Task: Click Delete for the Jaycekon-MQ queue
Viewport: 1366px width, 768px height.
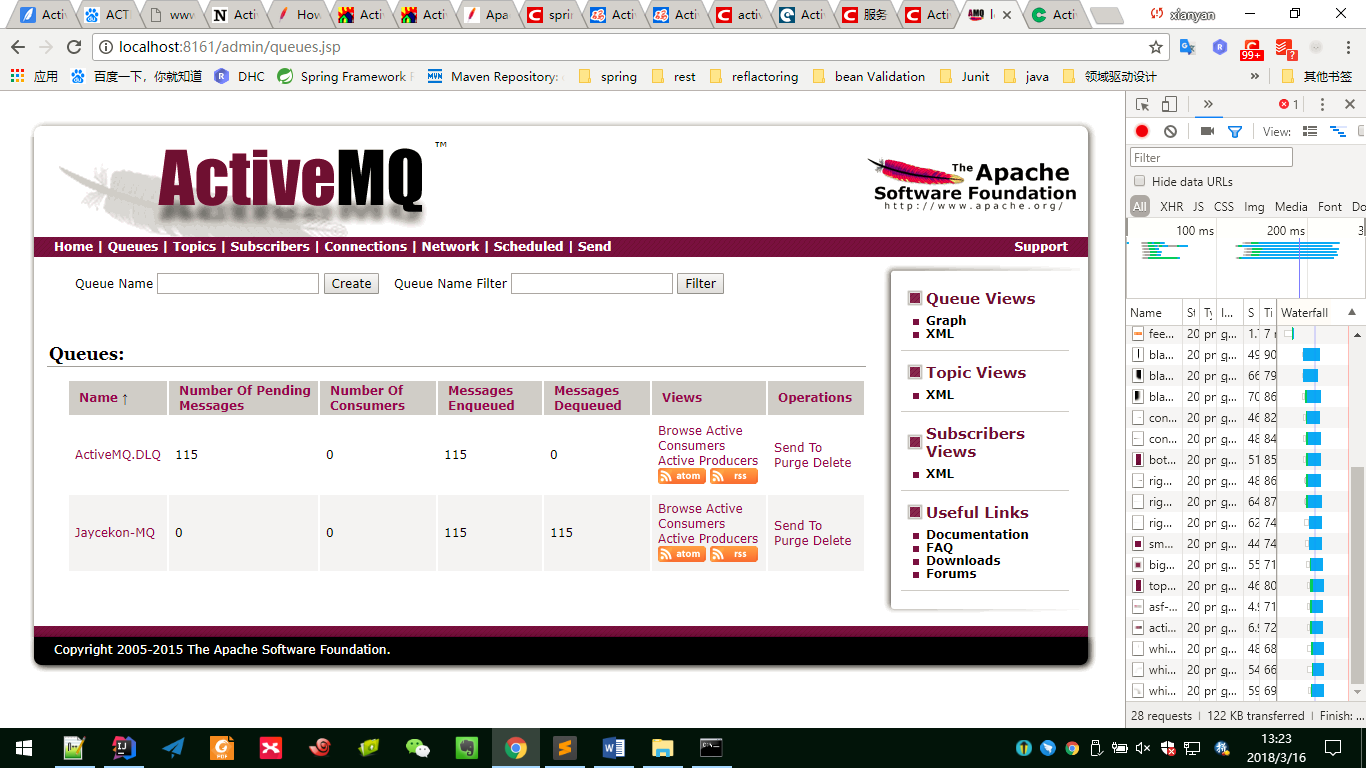Action: point(832,540)
